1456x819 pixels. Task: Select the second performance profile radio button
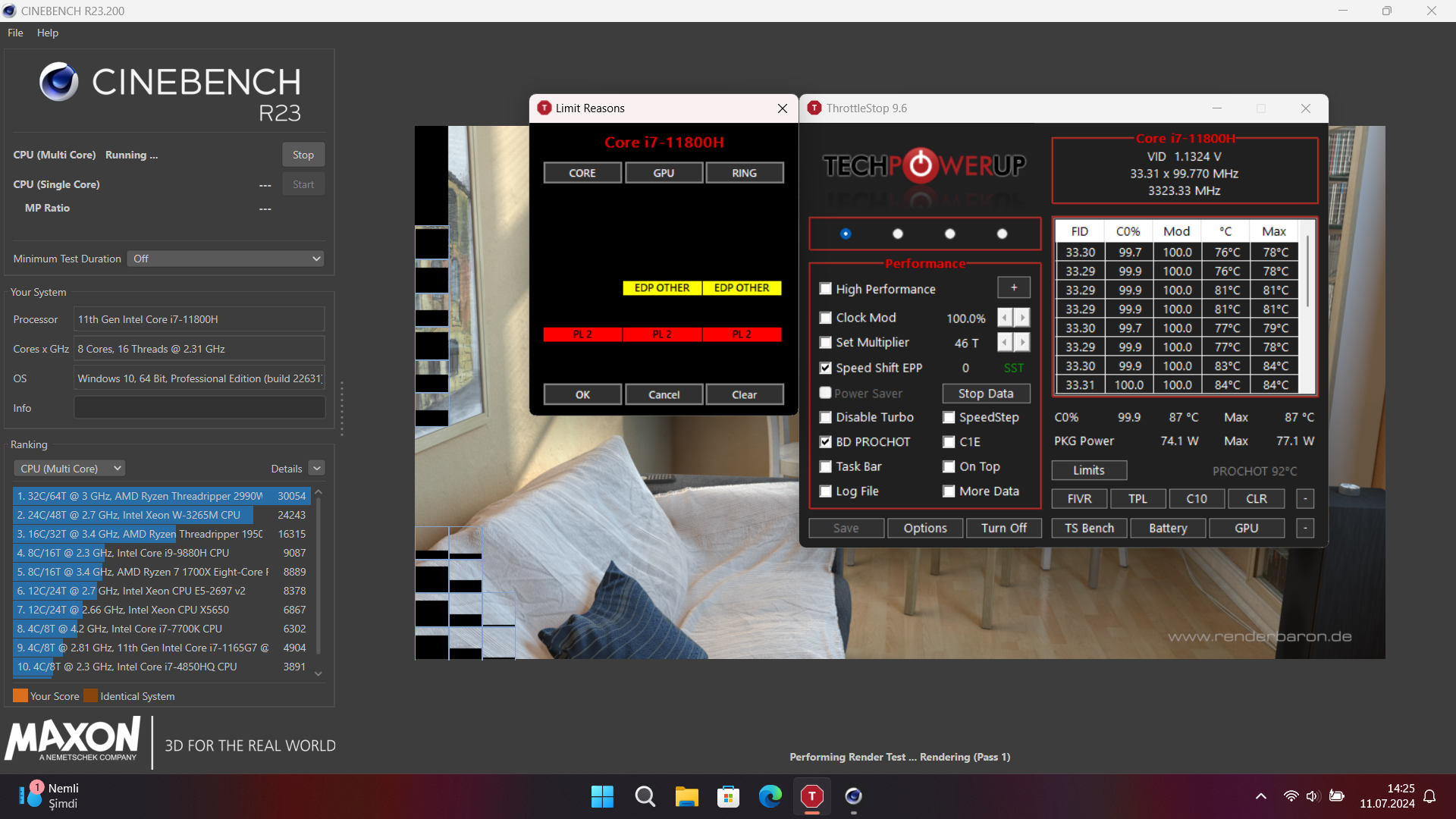pos(898,234)
